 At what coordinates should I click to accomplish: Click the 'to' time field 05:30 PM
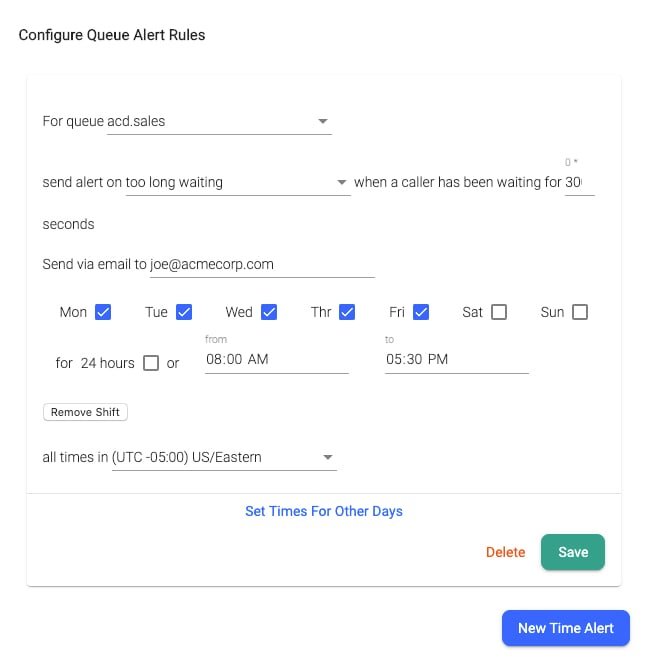456,360
